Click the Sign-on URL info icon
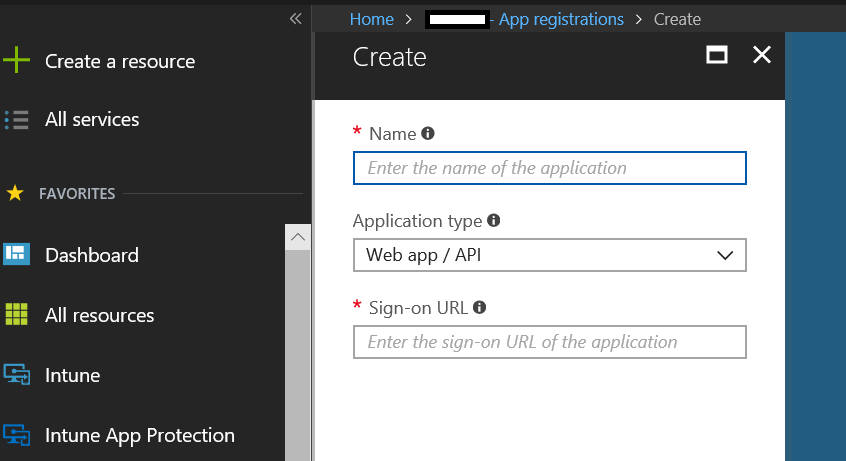The height and width of the screenshot is (461, 846). [x=479, y=307]
